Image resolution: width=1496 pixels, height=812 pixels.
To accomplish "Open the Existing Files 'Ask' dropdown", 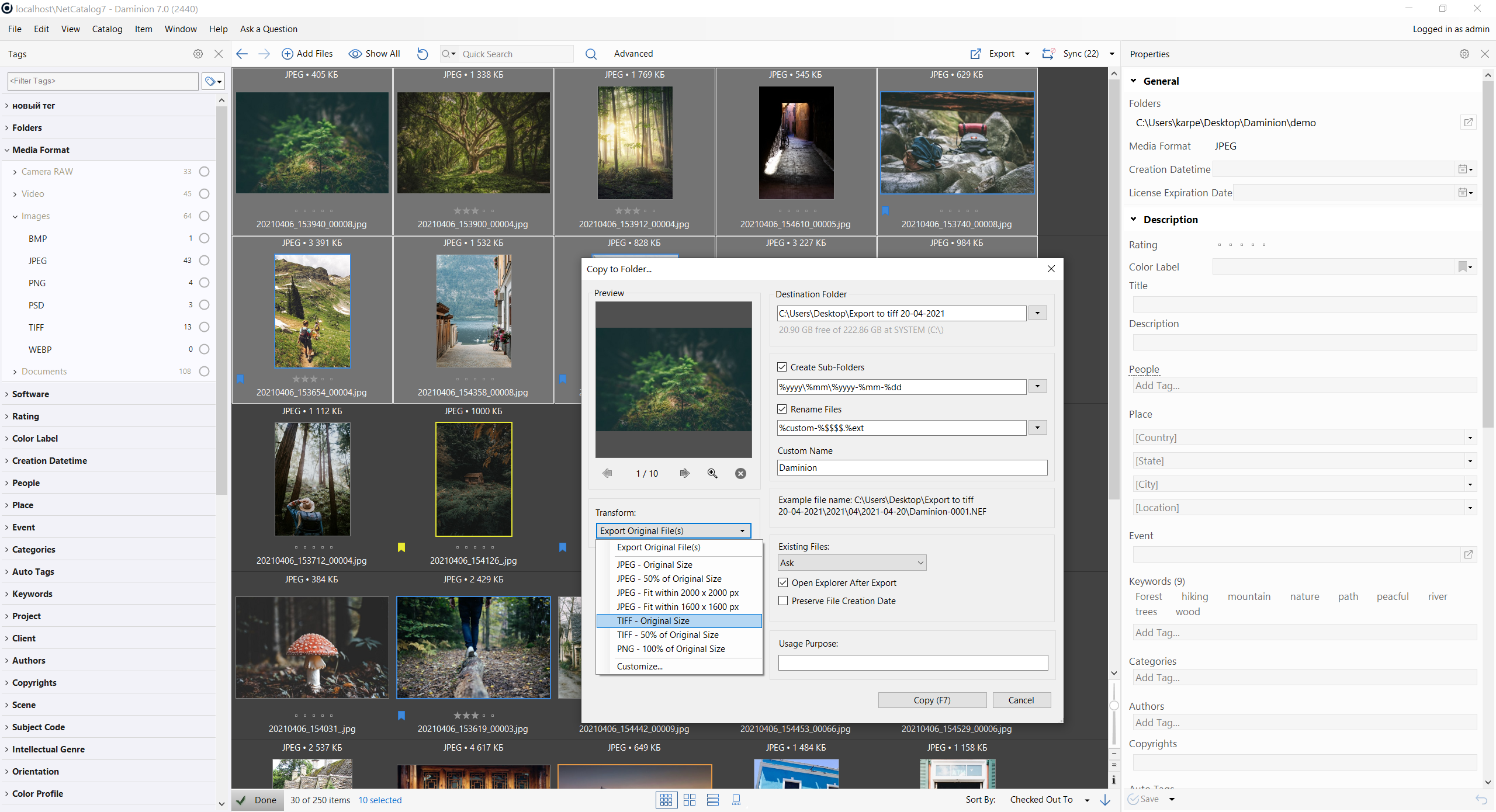I will (852, 563).
